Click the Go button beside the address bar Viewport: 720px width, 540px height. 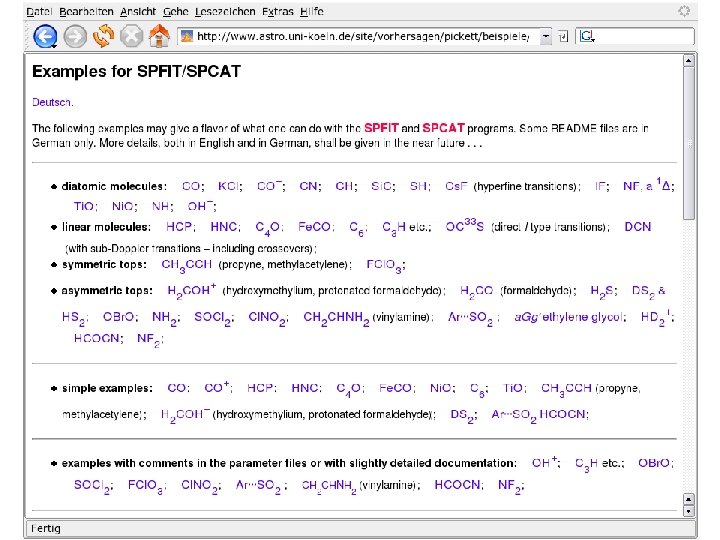pos(563,36)
